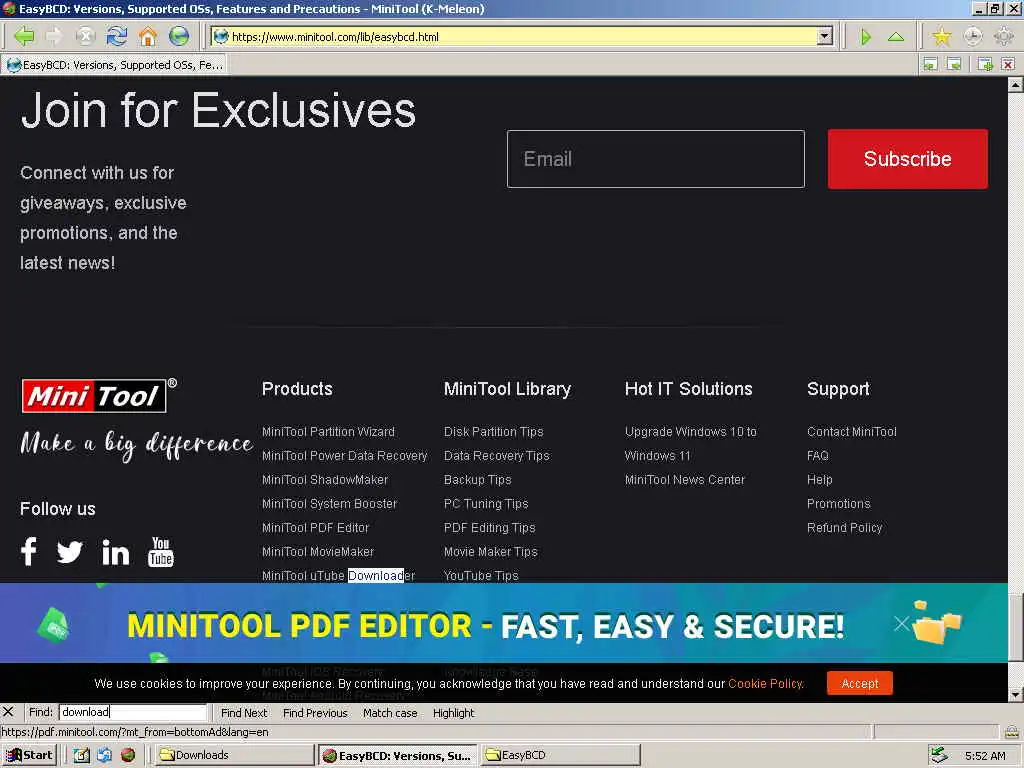
Task: Click the Email input field
Action: pyautogui.click(x=656, y=159)
